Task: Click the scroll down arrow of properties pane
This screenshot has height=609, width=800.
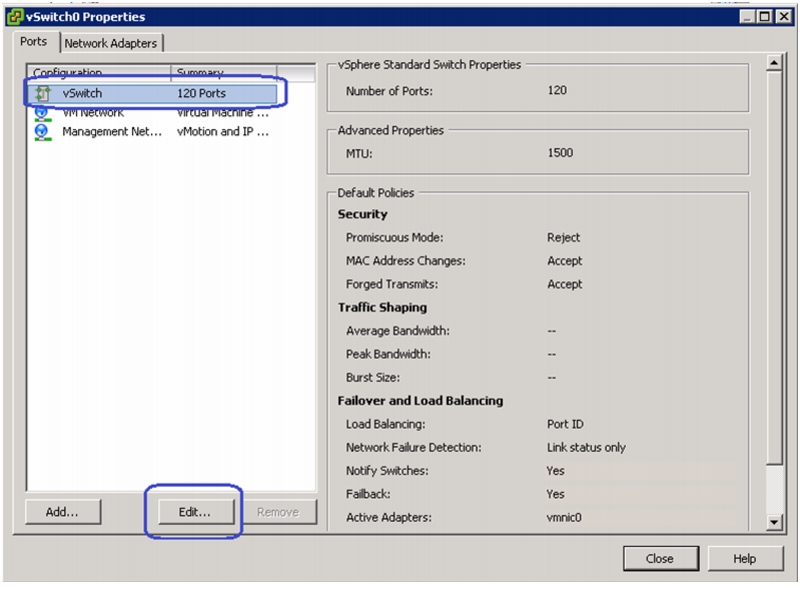Action: click(x=774, y=522)
